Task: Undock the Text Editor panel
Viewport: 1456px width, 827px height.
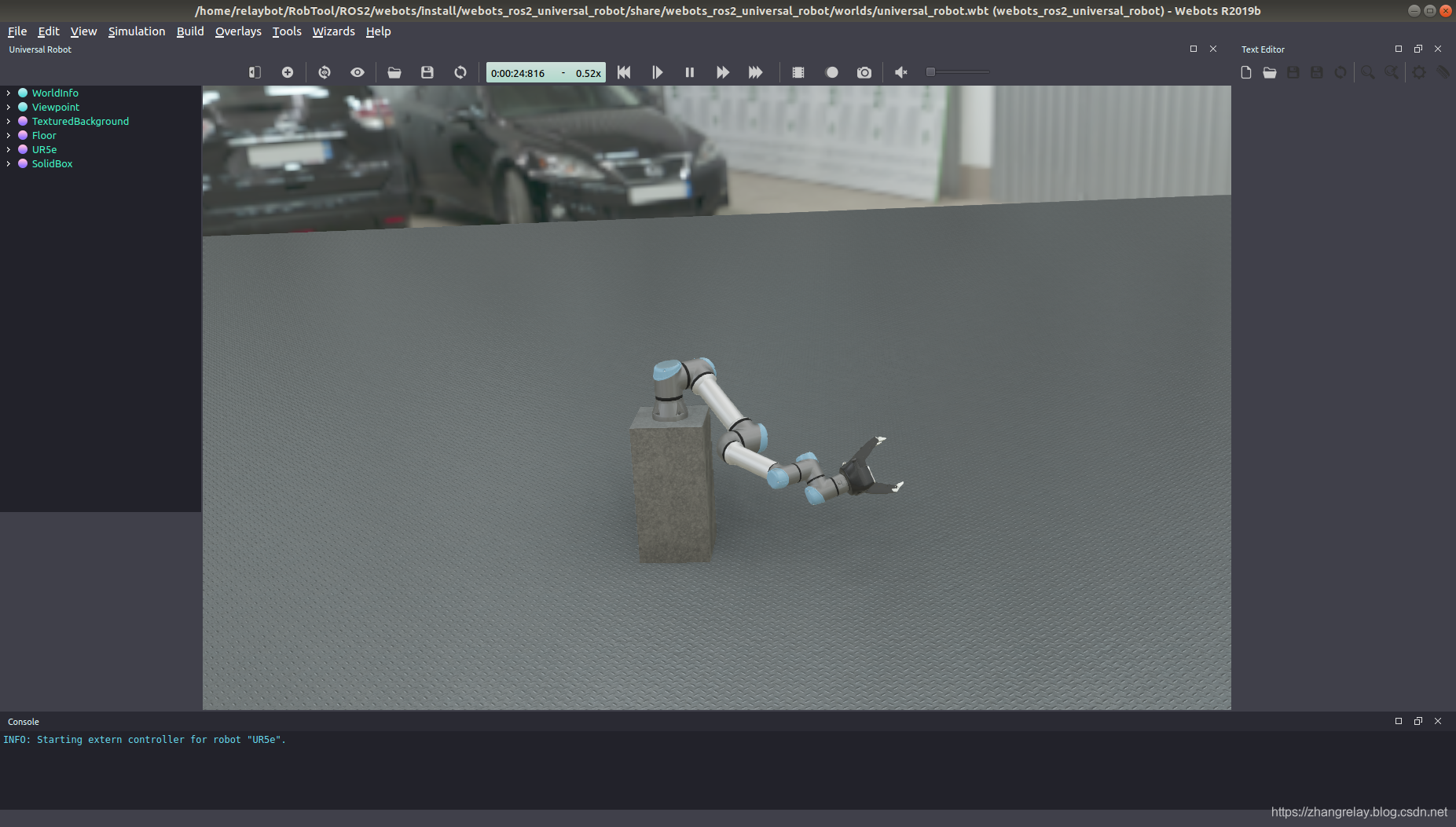Action: click(1418, 49)
